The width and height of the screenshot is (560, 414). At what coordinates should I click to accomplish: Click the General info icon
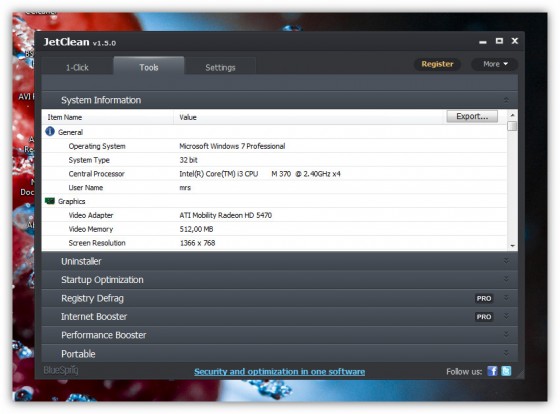coord(50,131)
